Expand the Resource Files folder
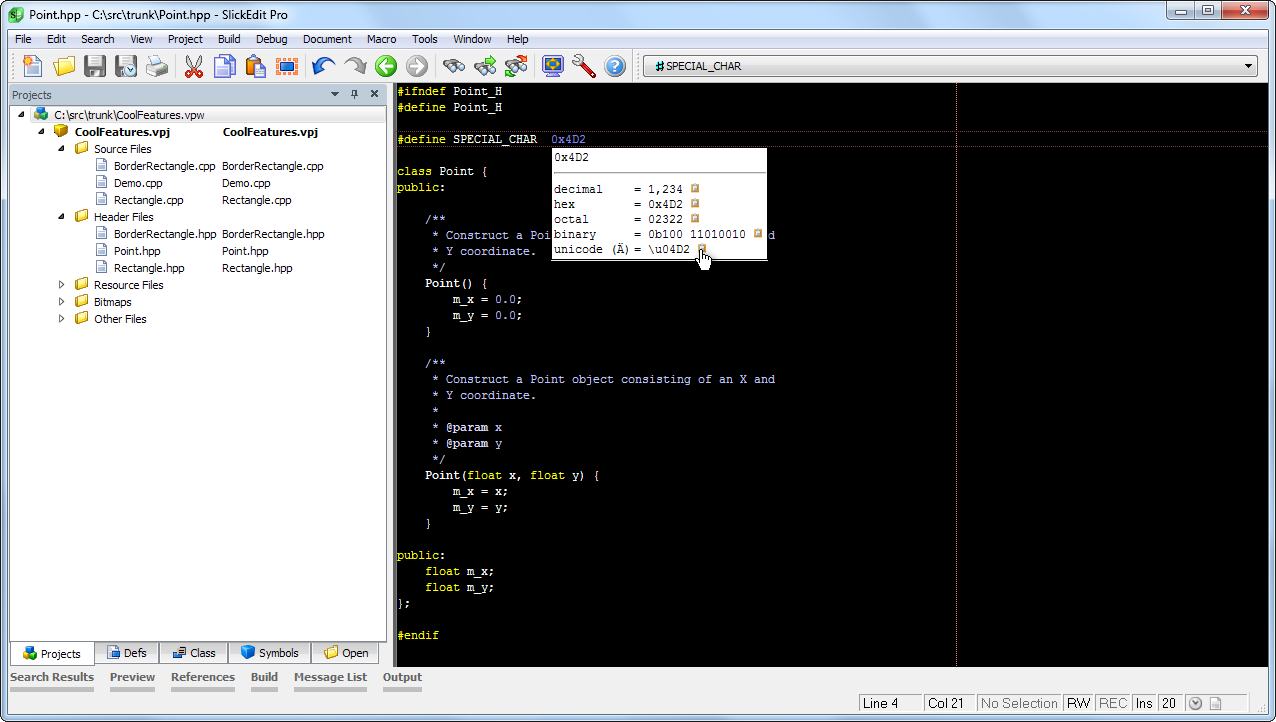The width and height of the screenshot is (1276, 722). pos(61,285)
